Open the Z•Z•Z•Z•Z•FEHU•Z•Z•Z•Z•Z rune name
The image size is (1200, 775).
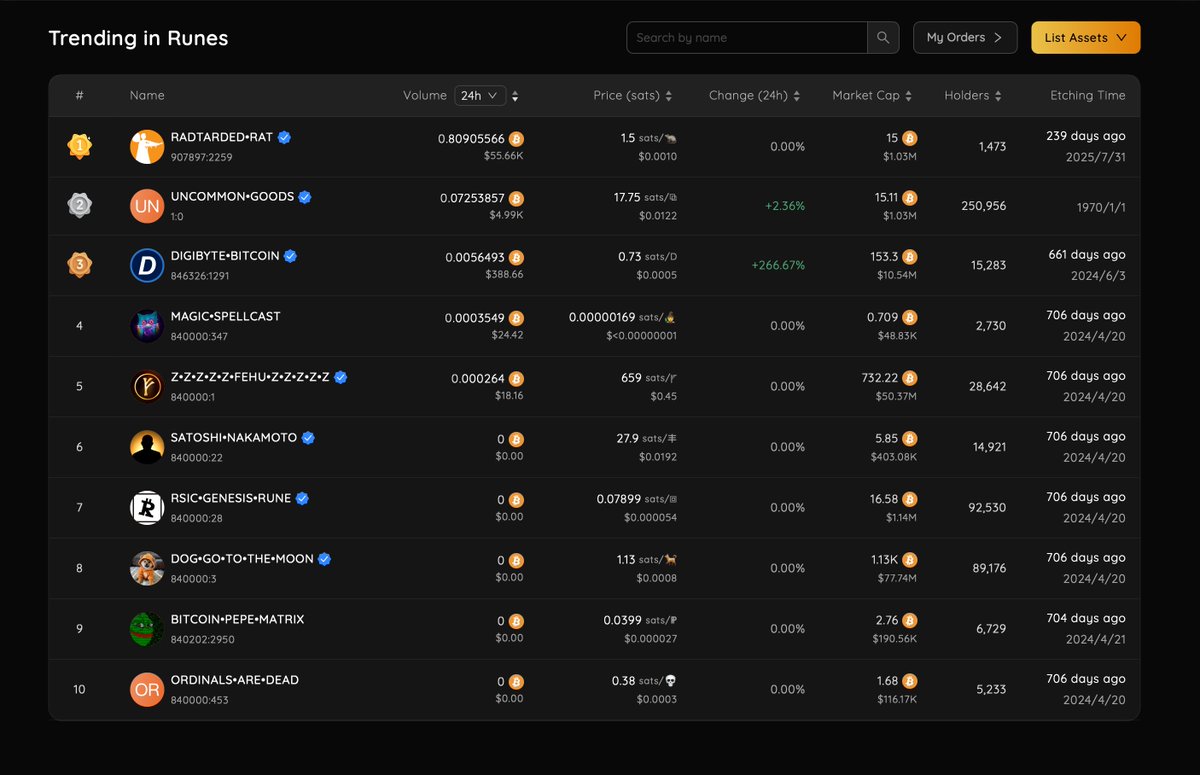coord(250,377)
